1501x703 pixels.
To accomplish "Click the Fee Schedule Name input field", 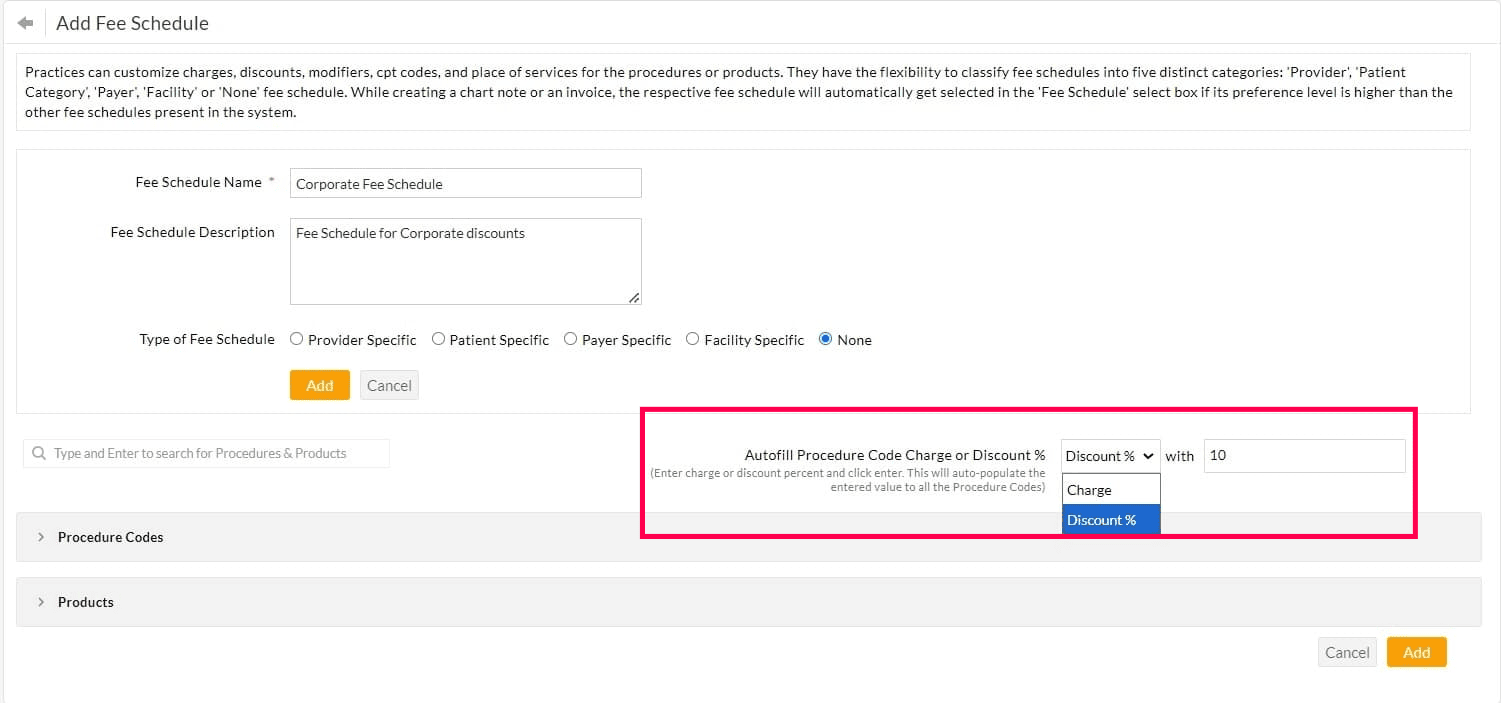I will coord(465,182).
